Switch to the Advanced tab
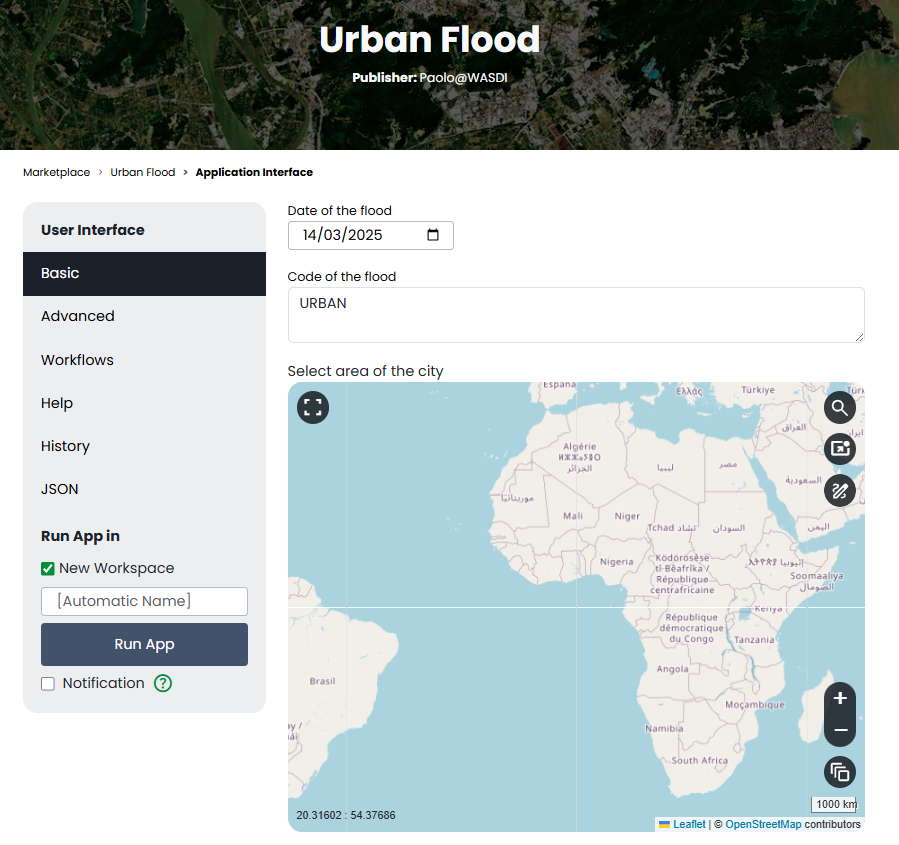The width and height of the screenshot is (899, 845). 144,316
